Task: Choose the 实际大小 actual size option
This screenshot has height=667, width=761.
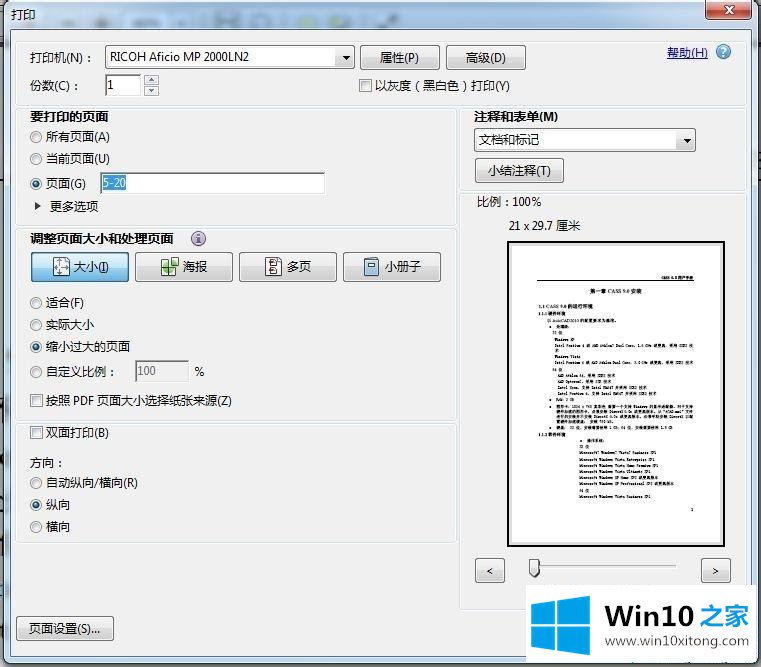Action: point(36,325)
